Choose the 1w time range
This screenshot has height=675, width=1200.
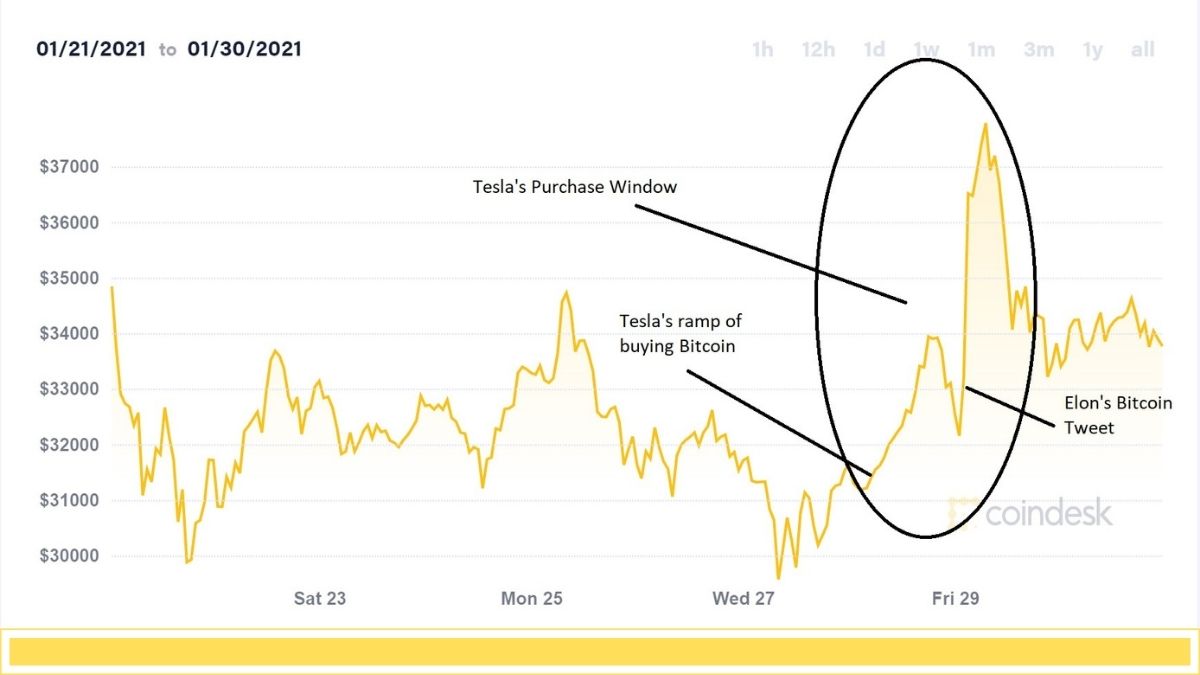point(926,50)
